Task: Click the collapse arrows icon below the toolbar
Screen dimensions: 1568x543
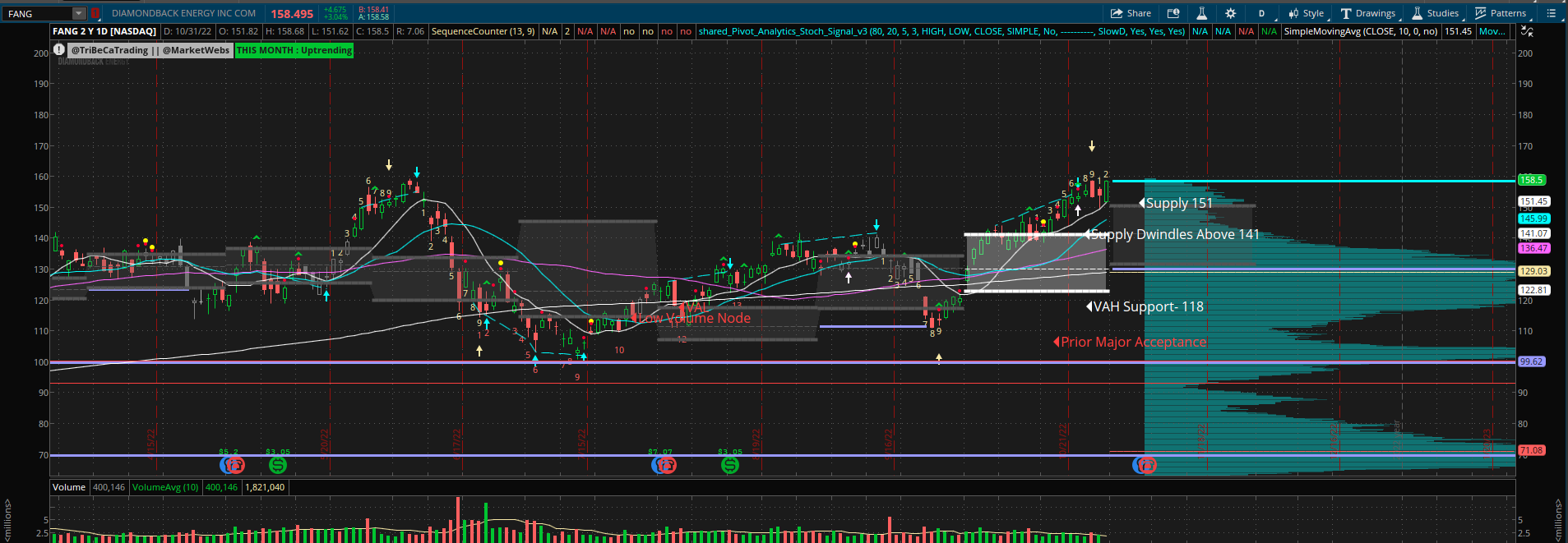Action: click(1527, 31)
